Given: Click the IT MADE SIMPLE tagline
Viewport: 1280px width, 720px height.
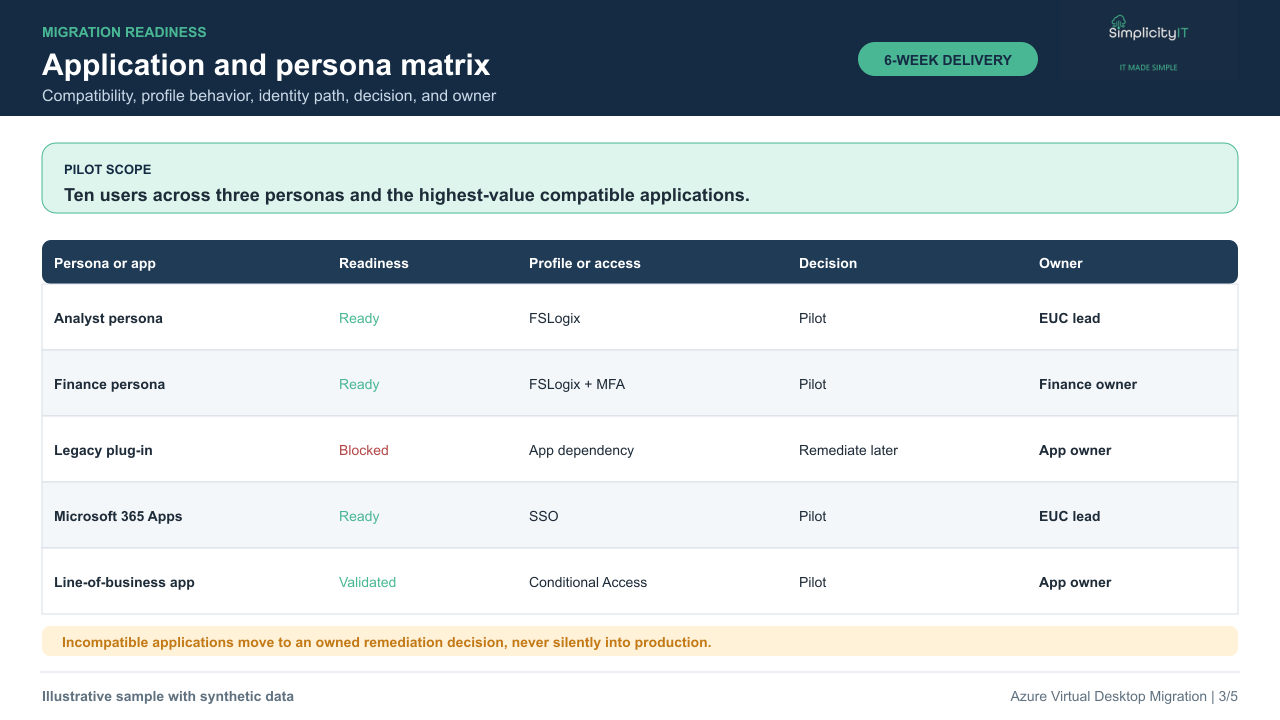Looking at the screenshot, I should (x=1148, y=67).
